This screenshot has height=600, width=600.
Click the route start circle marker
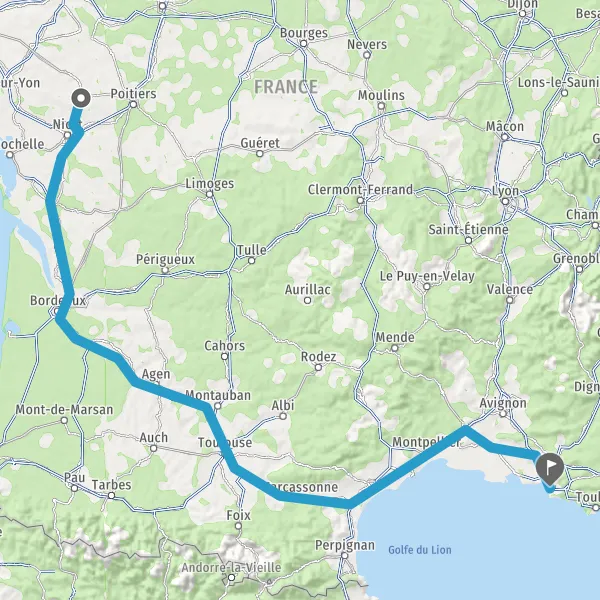click(x=81, y=98)
